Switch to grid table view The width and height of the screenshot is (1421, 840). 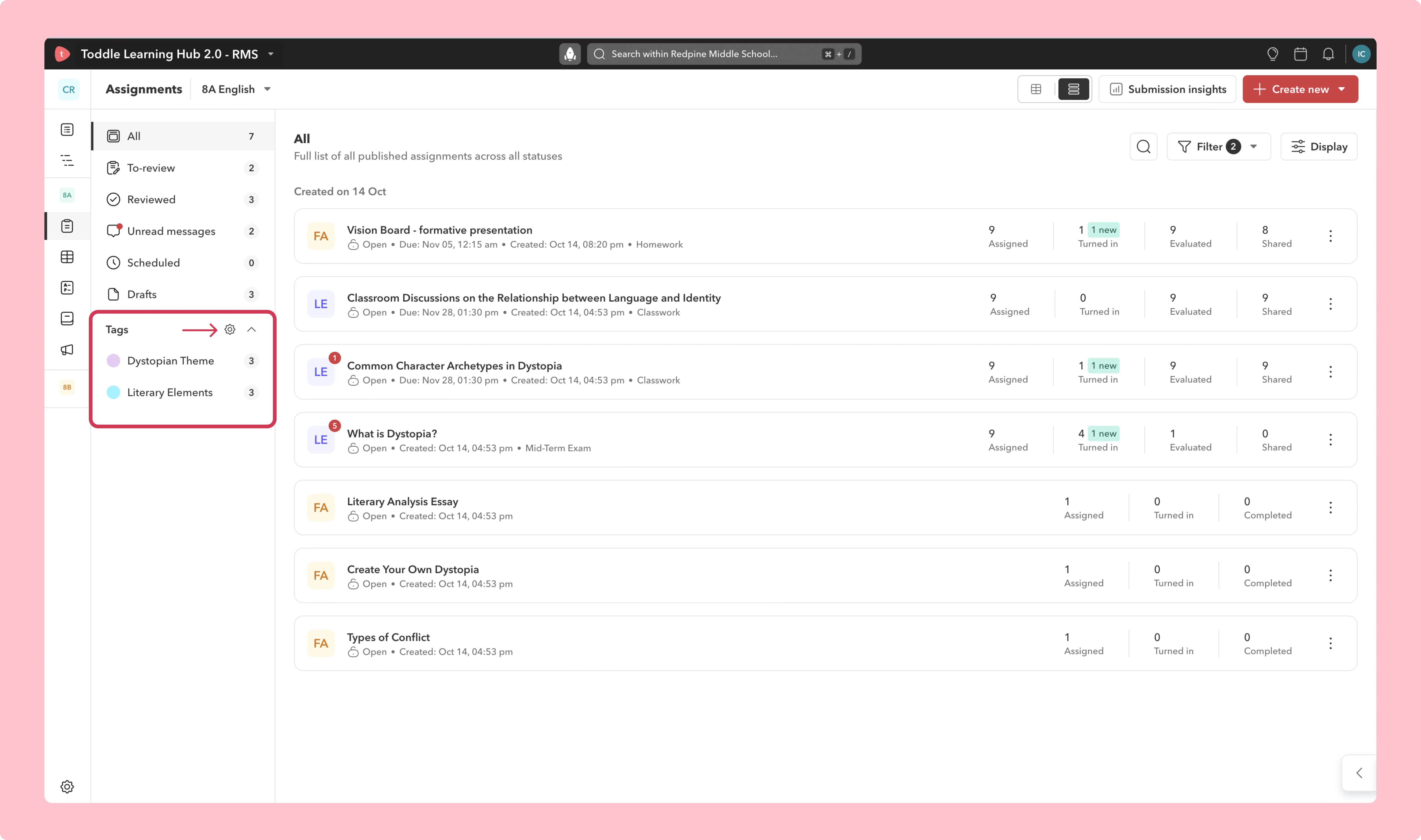coord(1036,90)
